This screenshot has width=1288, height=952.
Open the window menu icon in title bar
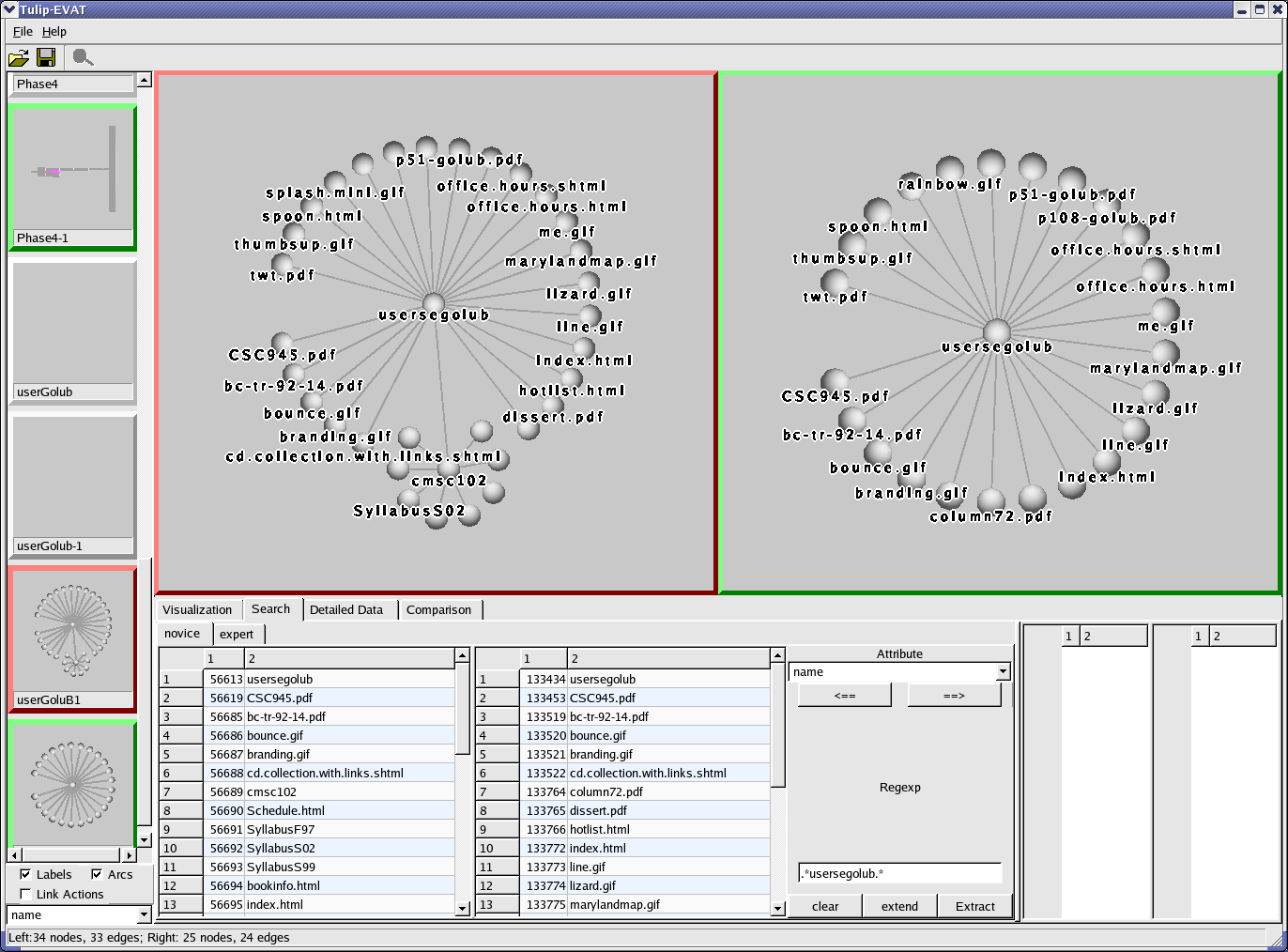click(9, 9)
